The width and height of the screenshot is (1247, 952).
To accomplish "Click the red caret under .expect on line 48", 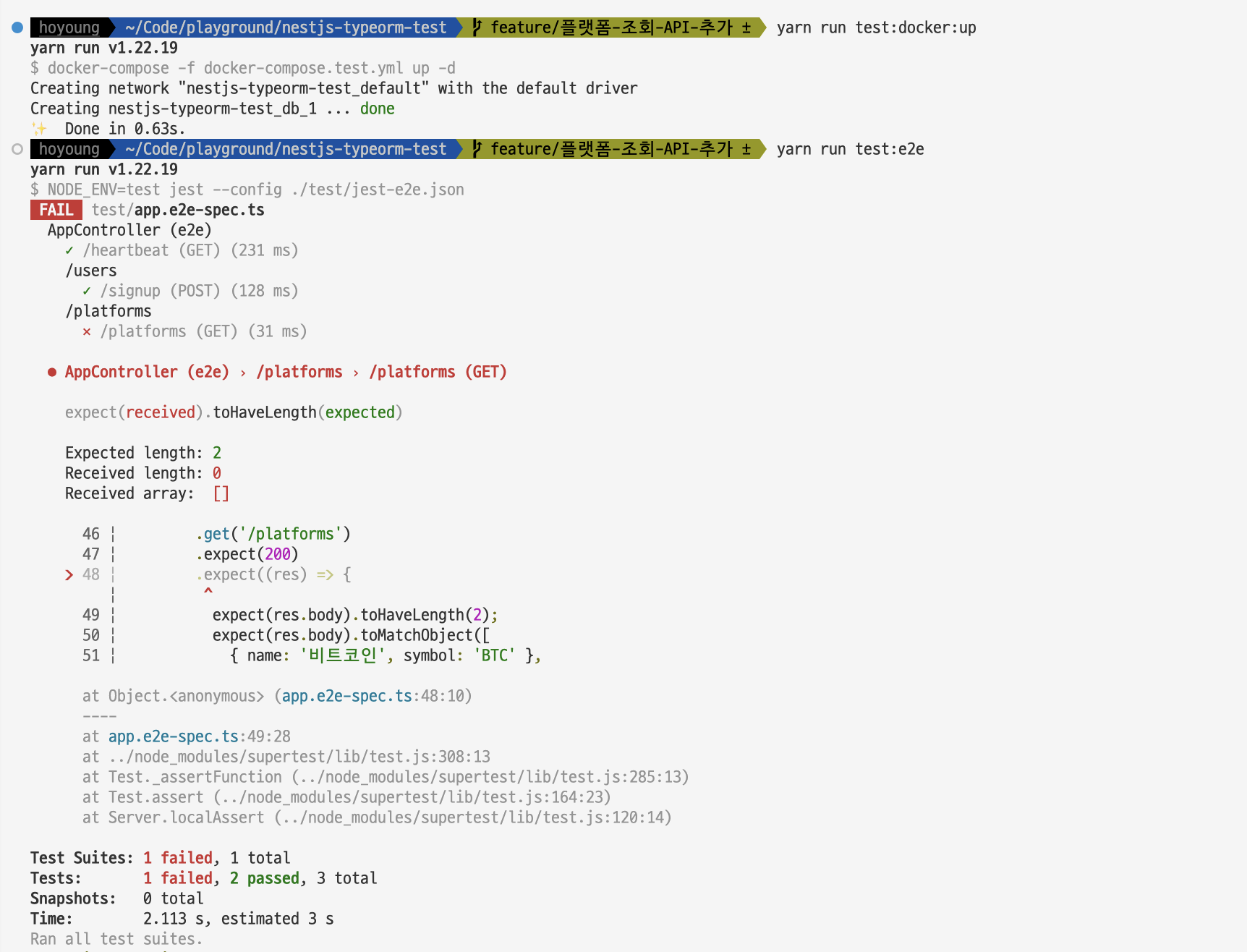I will [x=208, y=592].
